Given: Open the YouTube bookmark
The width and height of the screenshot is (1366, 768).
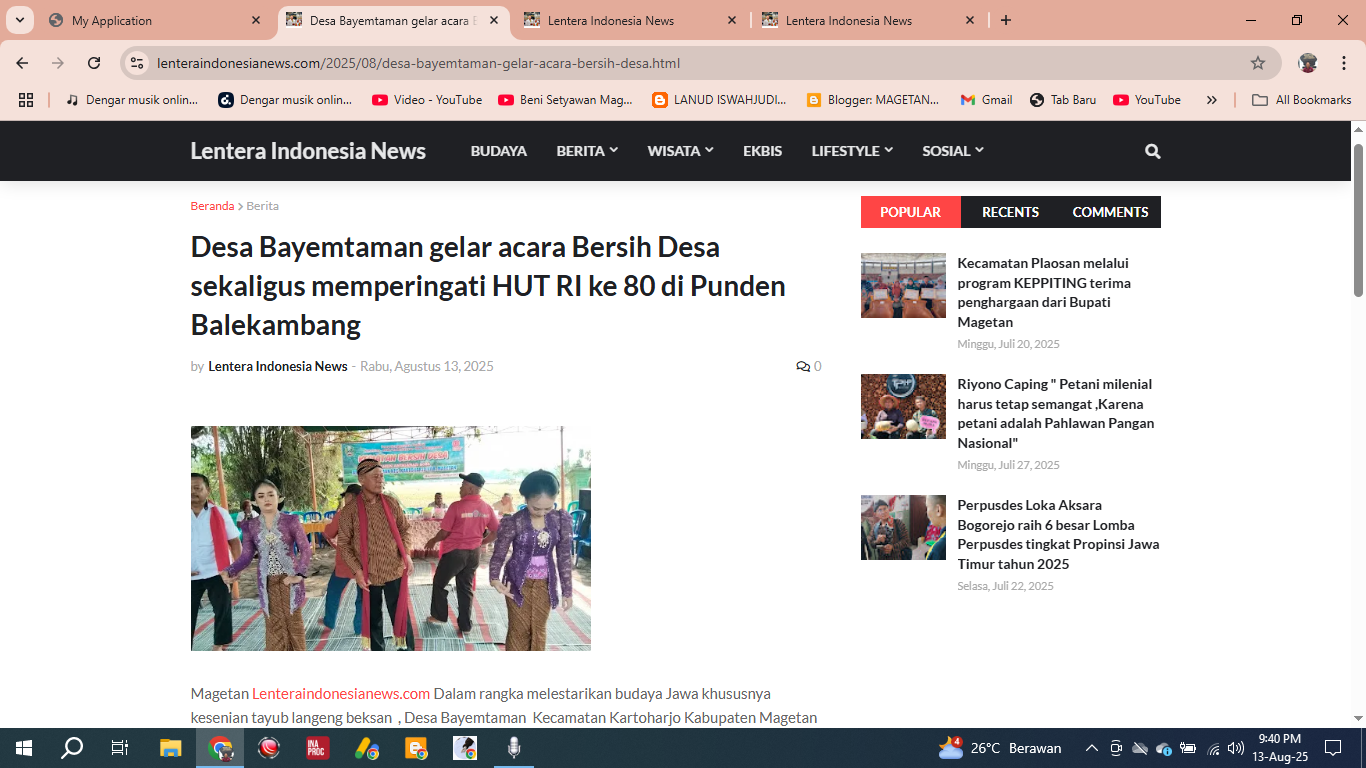Looking at the screenshot, I should click(x=1147, y=100).
